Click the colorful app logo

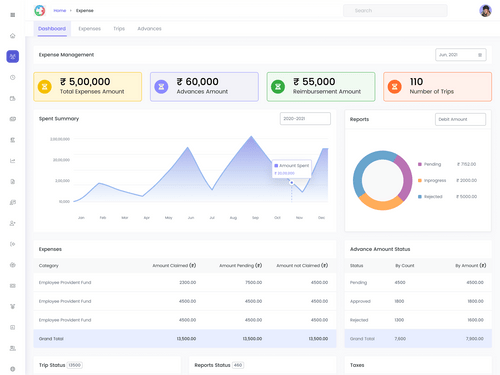40,11
